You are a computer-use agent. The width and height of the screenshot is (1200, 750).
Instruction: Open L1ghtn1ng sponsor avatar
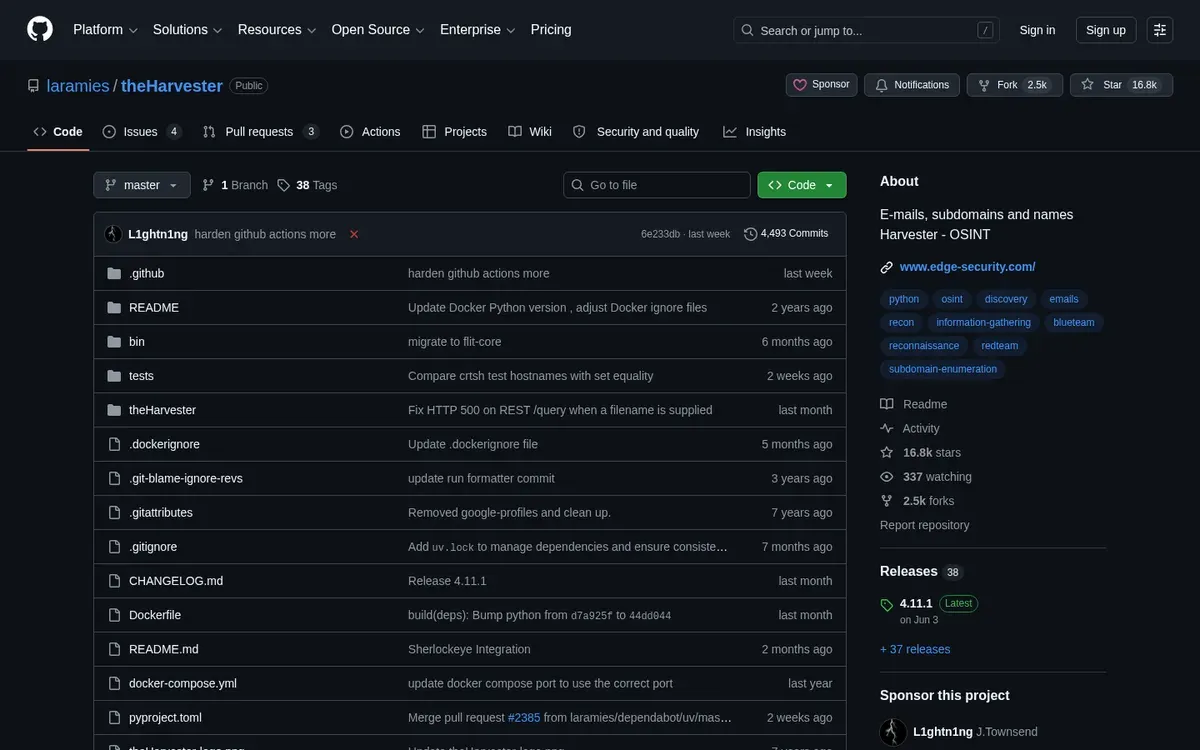893,732
